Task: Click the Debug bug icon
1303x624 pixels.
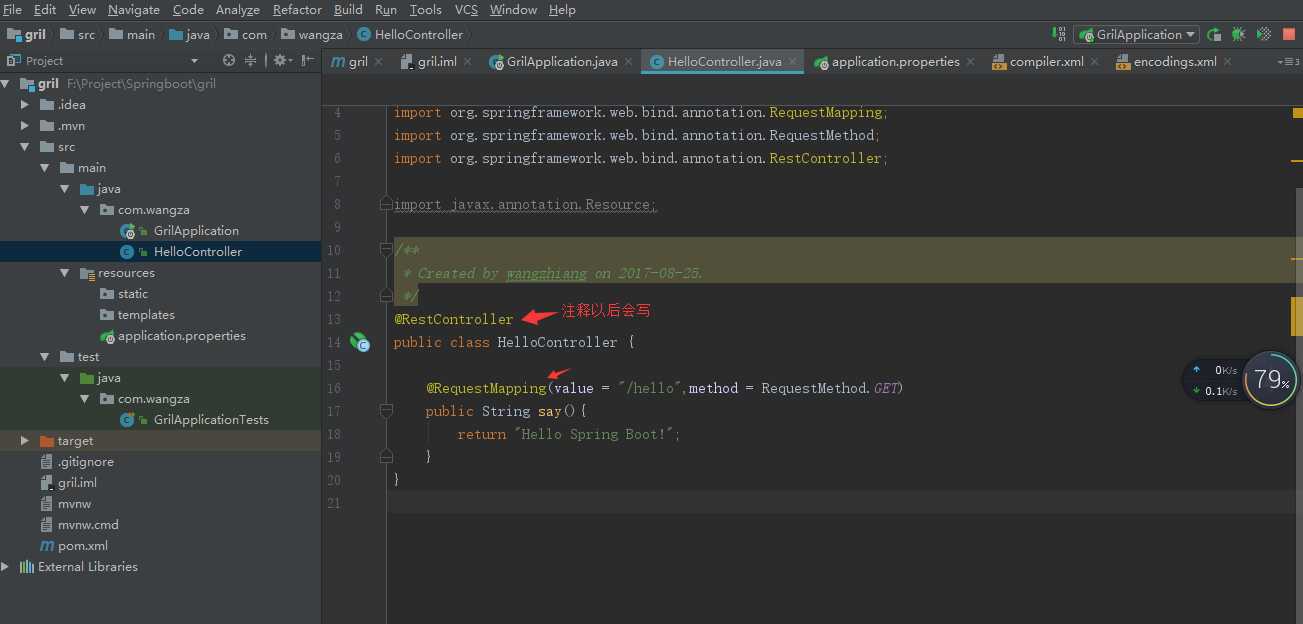Action: click(x=1238, y=34)
